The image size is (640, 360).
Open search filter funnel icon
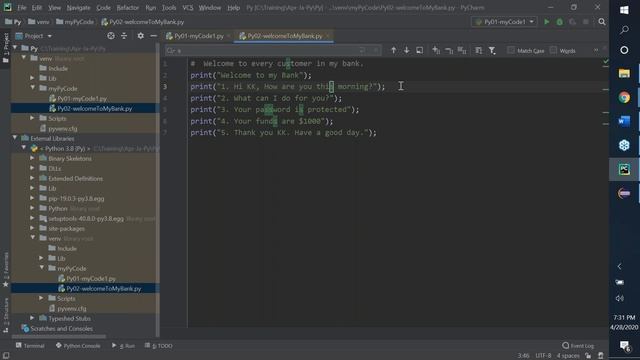492,50
